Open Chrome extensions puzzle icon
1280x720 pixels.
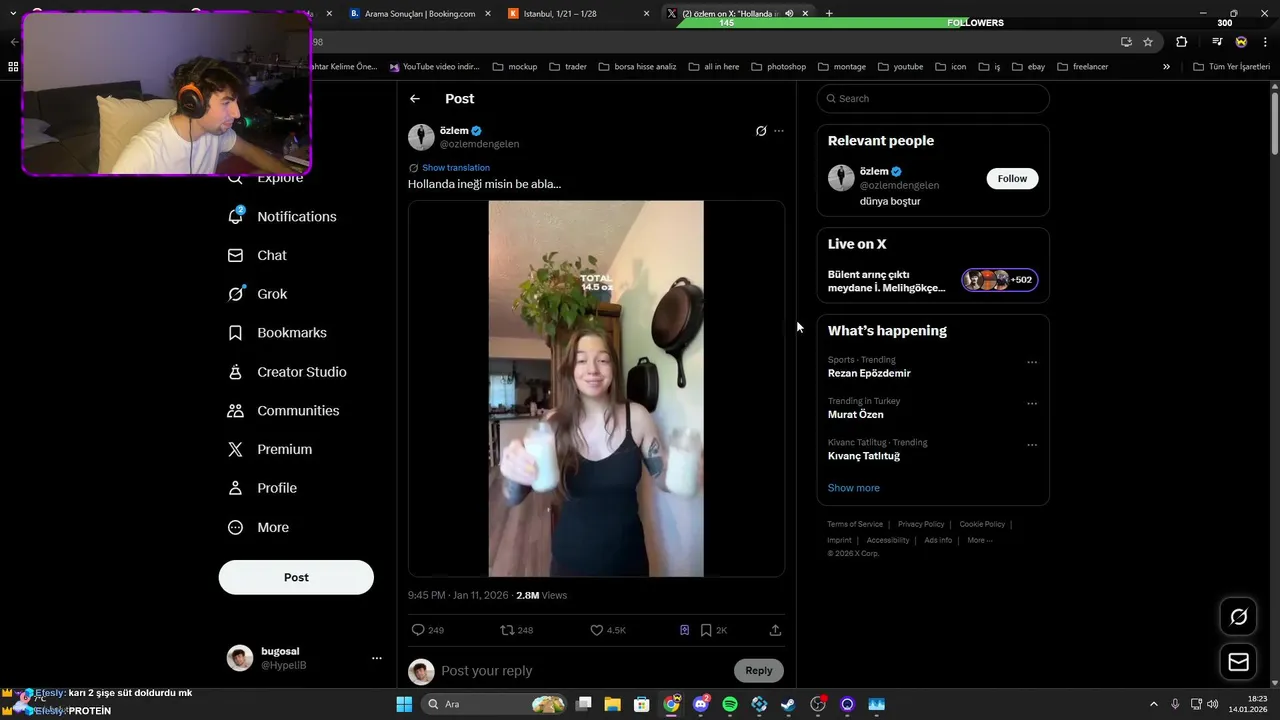coord(1182,42)
